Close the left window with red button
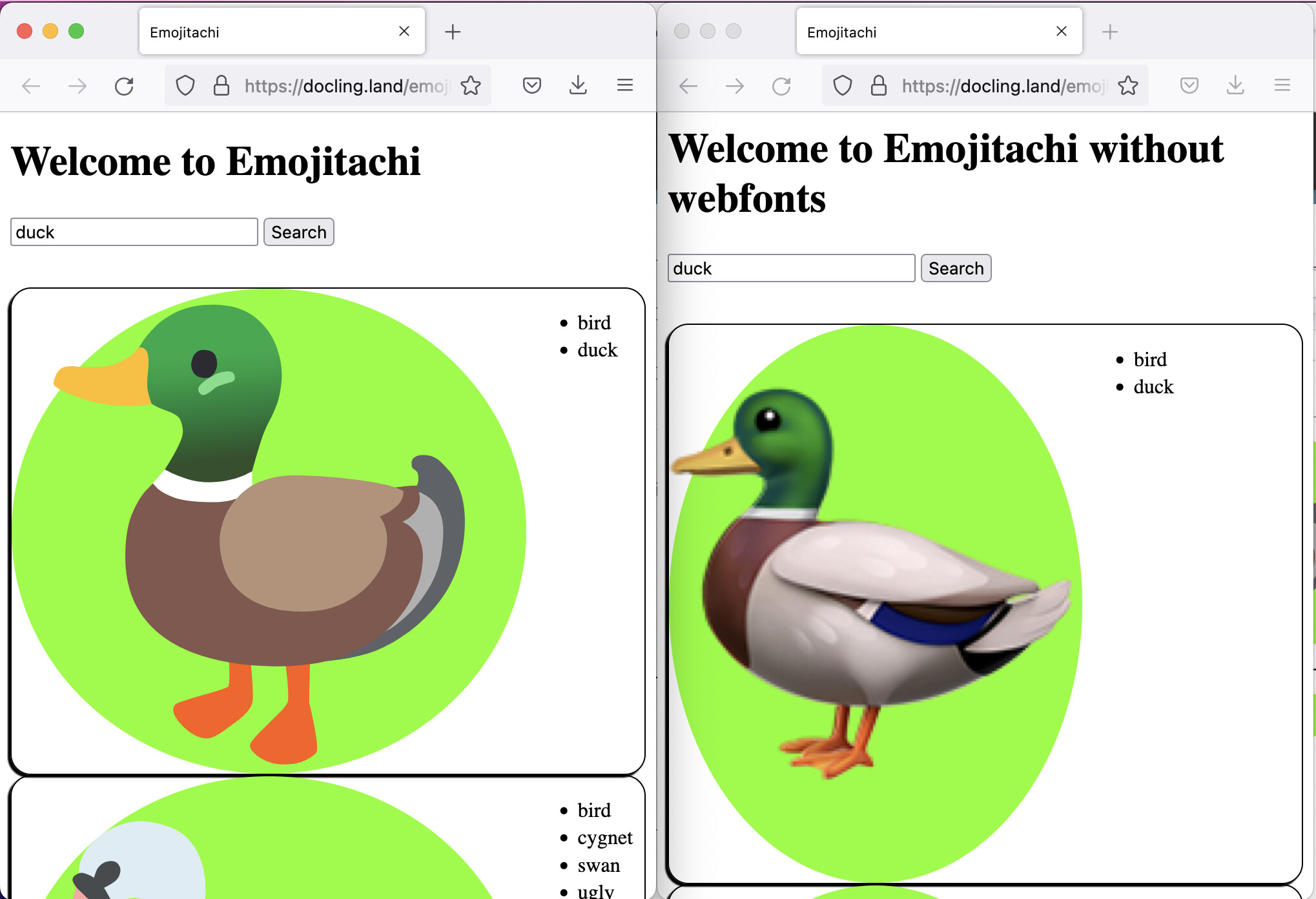Viewport: 1316px width, 899px height. point(25,31)
